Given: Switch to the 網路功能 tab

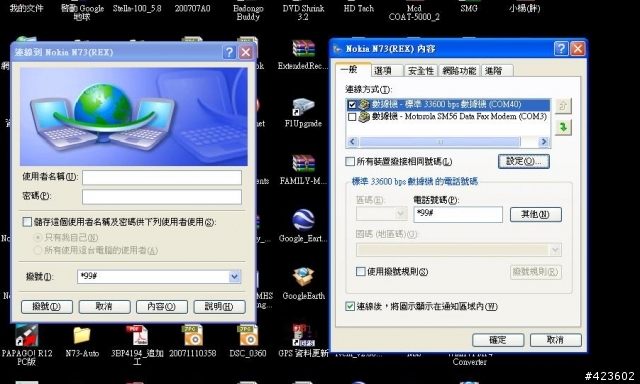Looking at the screenshot, I should click(459, 71).
